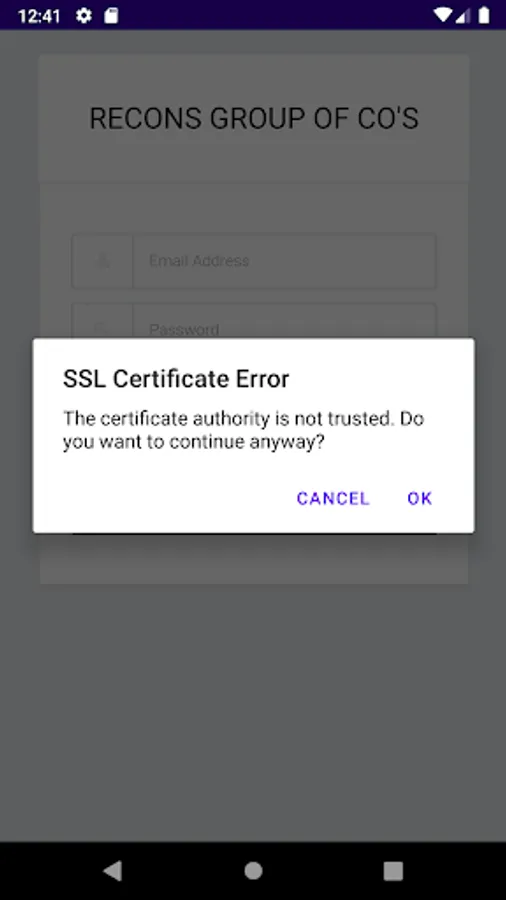
Task: Tap the clock showing 12:41
Action: pos(39,15)
